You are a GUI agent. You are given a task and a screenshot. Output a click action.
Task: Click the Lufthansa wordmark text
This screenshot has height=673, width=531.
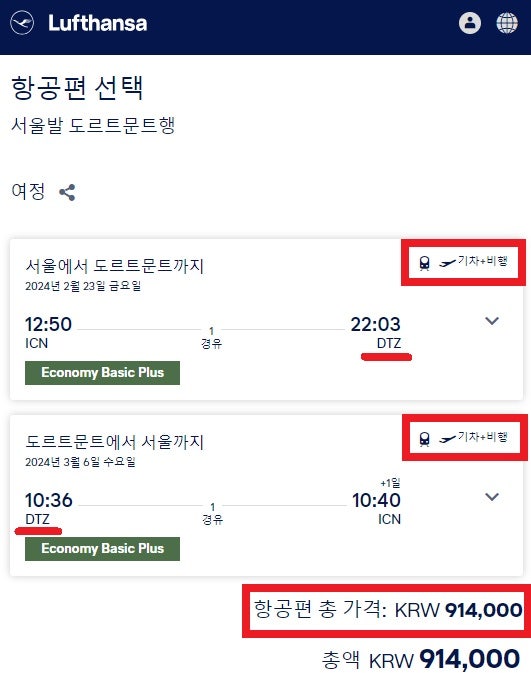pyautogui.click(x=97, y=23)
